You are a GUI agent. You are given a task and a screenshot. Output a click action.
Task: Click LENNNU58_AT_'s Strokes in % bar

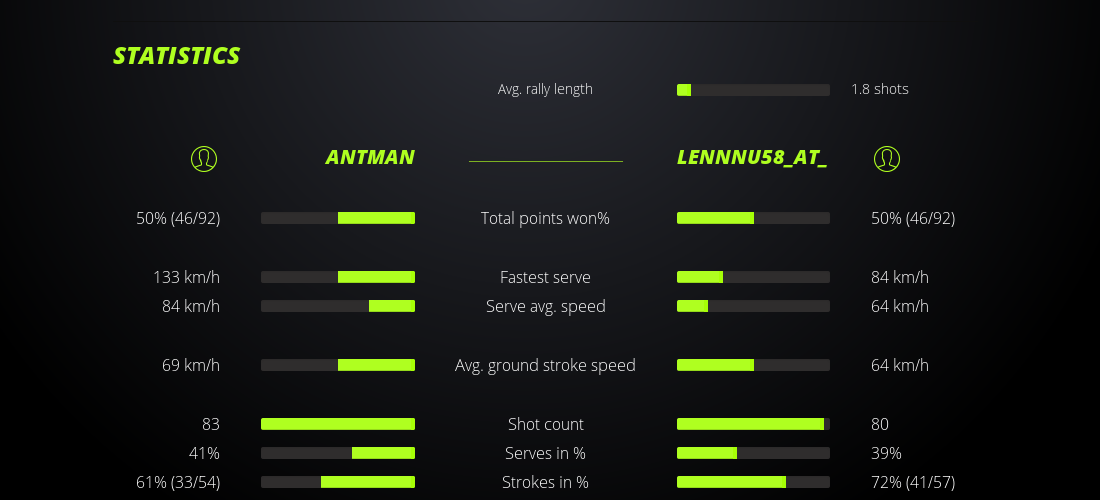(x=753, y=482)
